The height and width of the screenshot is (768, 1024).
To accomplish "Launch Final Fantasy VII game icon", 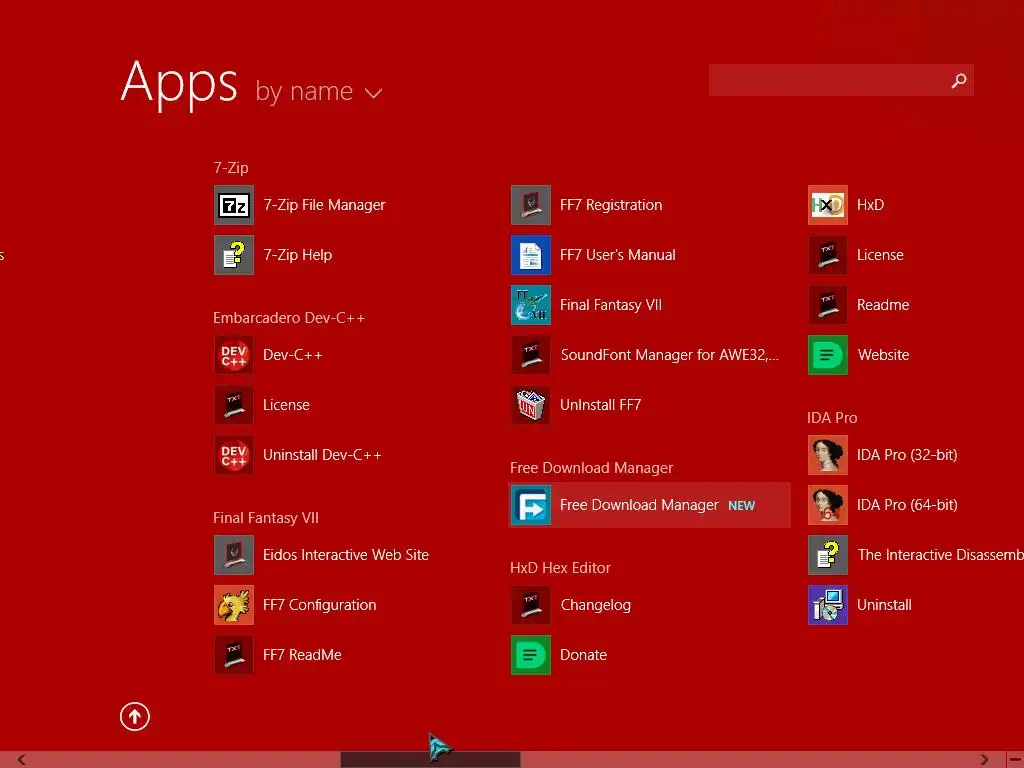I will (531, 305).
